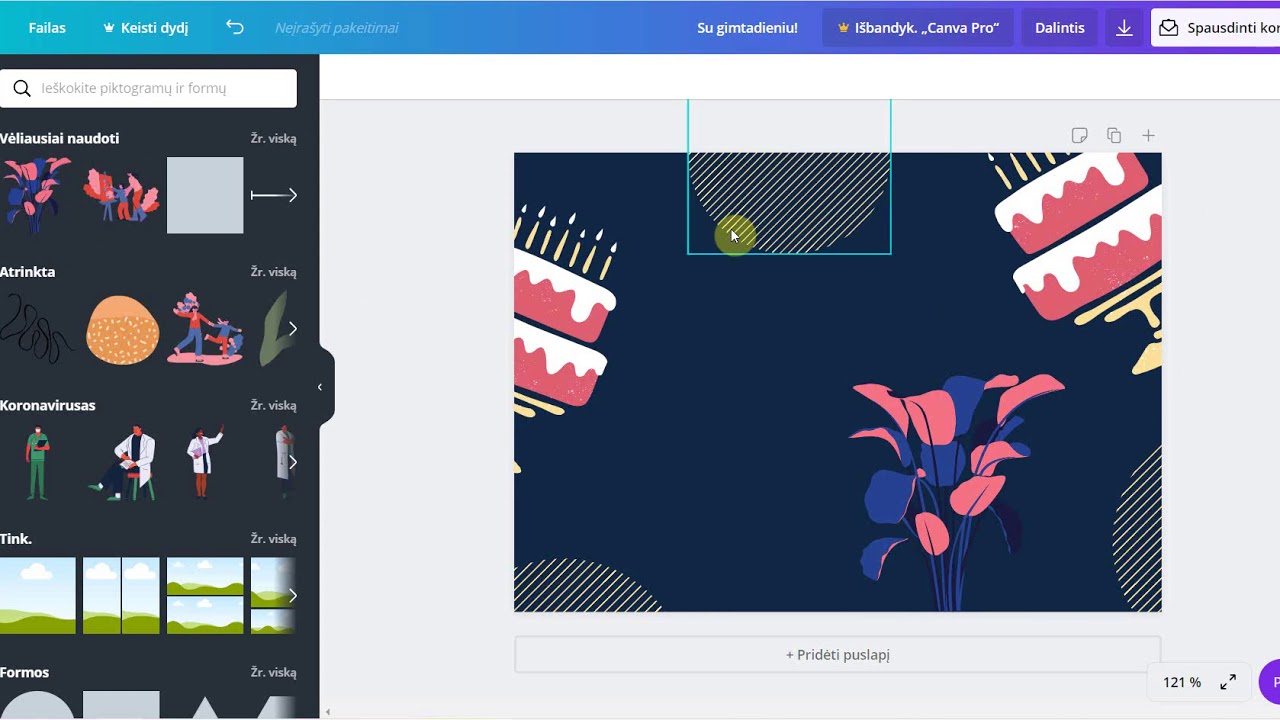
Task: Select the seated doctor illustration
Action: click(122, 462)
